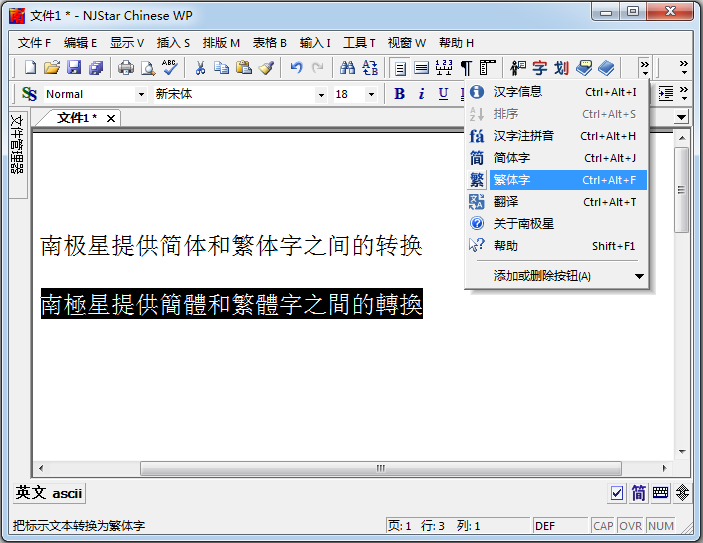Open the 输入 I menu
Screen dimensions: 703x543
(315, 43)
